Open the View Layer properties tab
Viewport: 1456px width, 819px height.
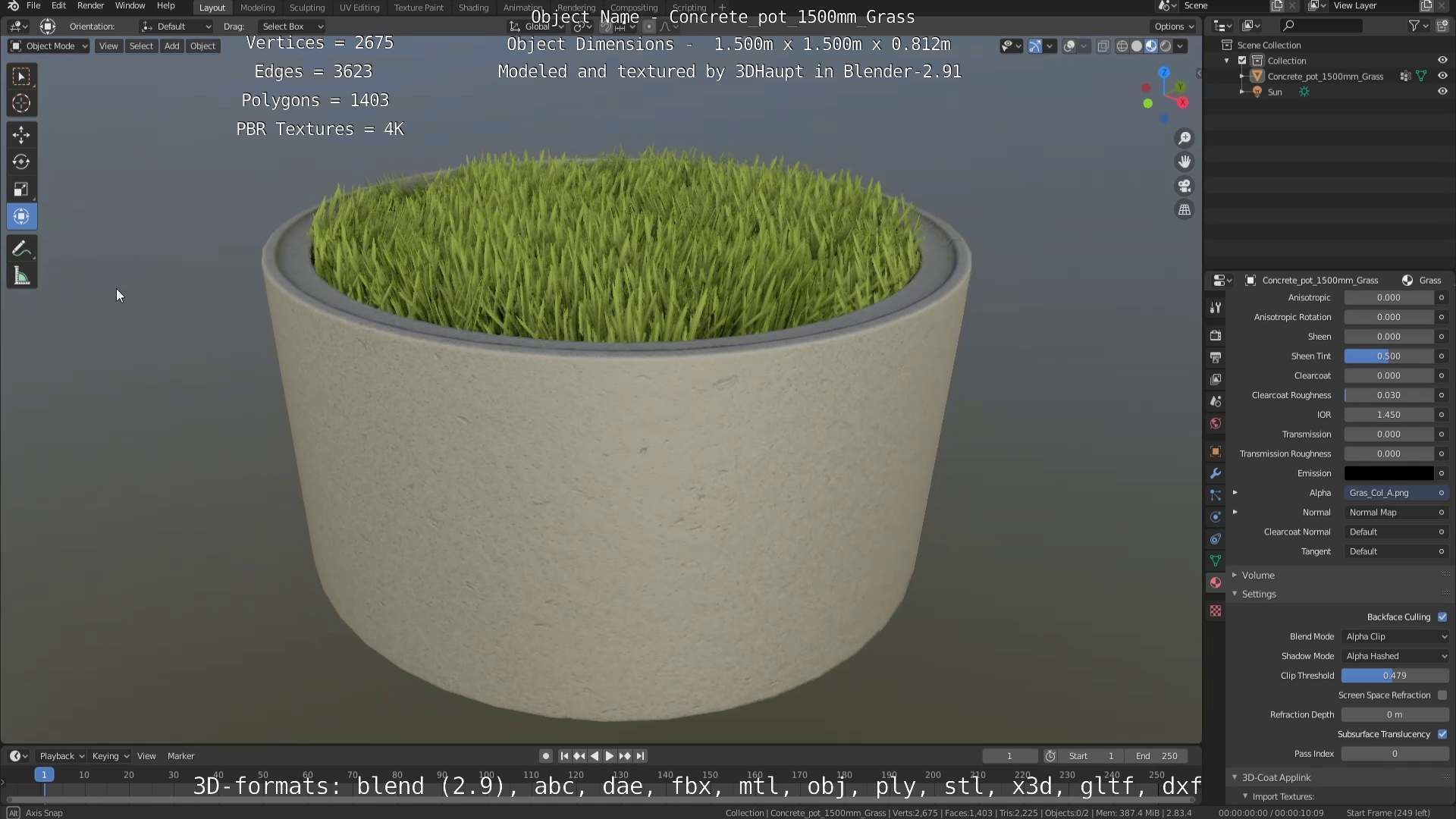pyautogui.click(x=1216, y=379)
